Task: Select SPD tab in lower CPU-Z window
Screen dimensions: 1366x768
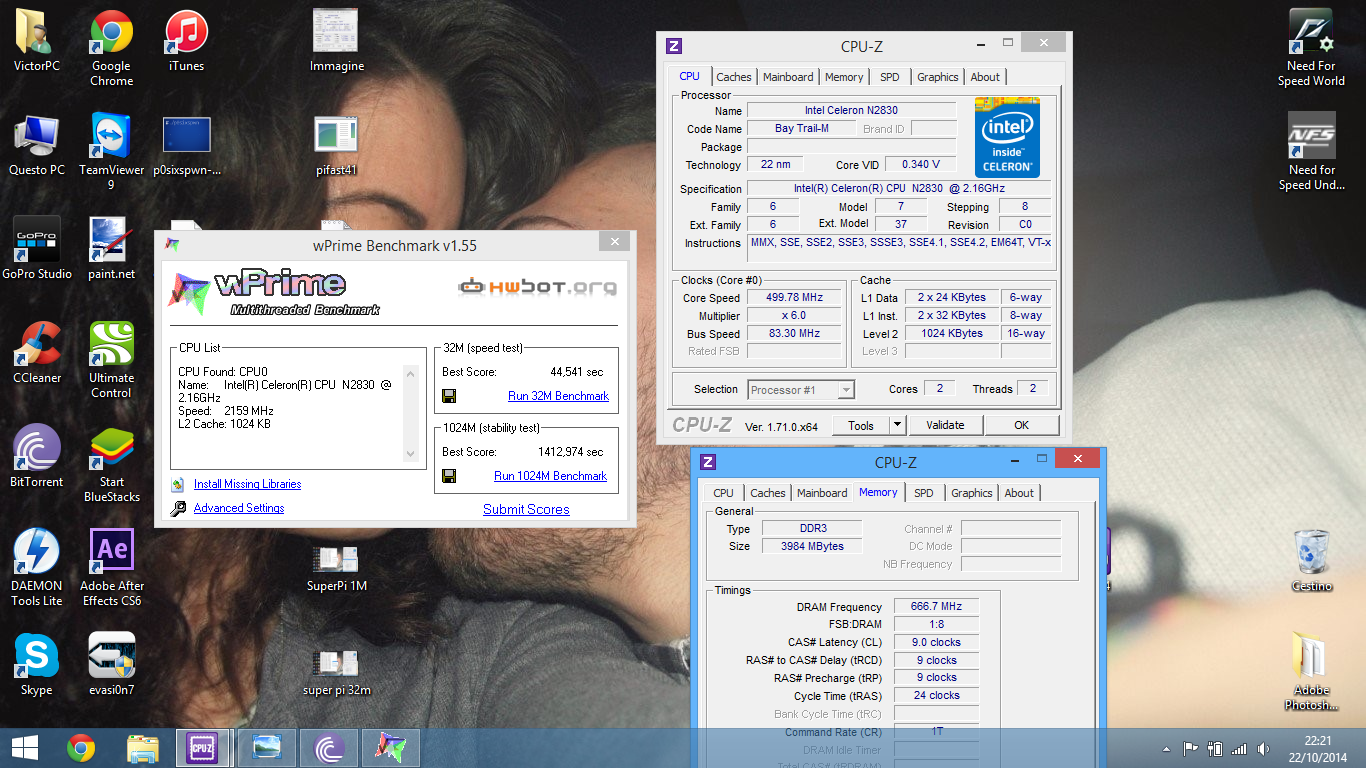Action: [x=924, y=493]
